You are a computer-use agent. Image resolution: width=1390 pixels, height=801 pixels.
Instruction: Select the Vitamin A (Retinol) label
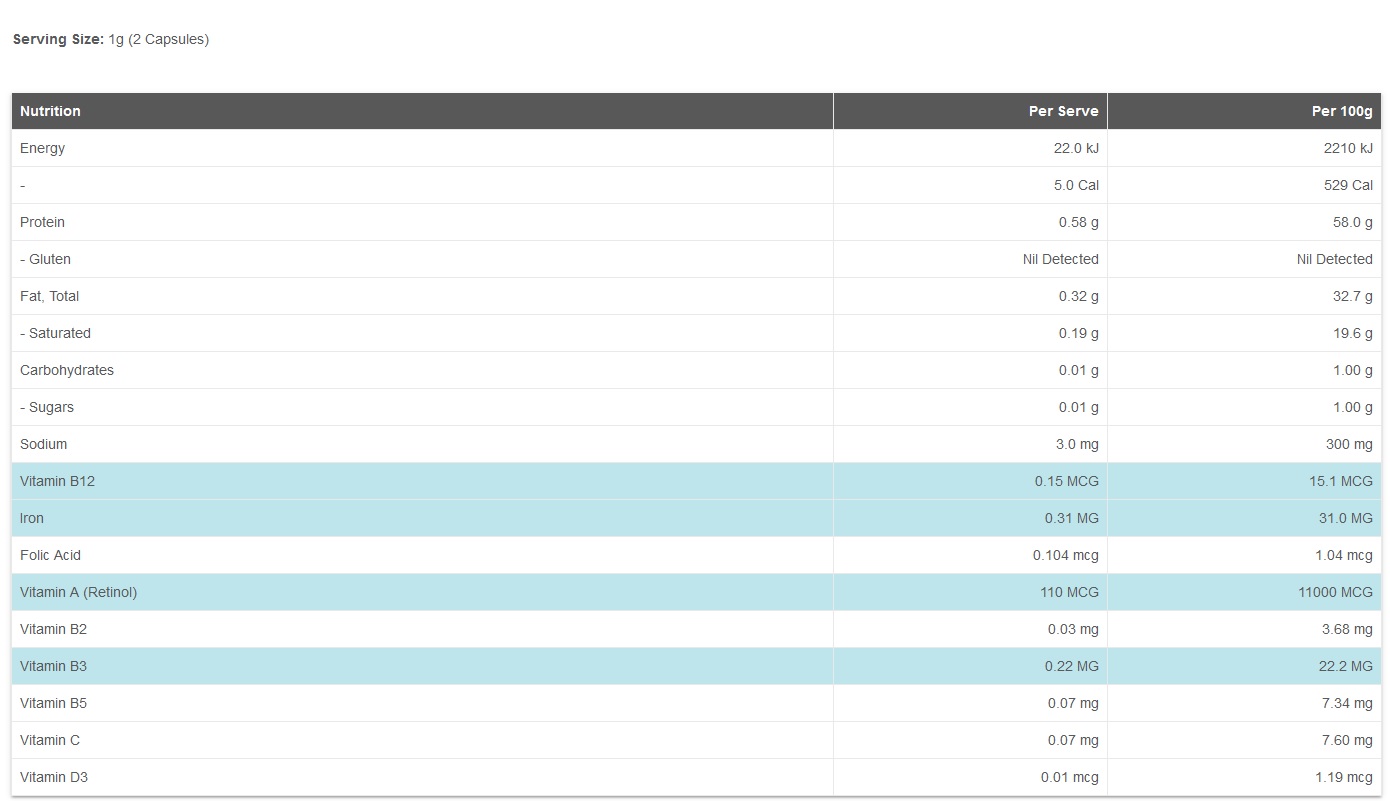click(78, 592)
